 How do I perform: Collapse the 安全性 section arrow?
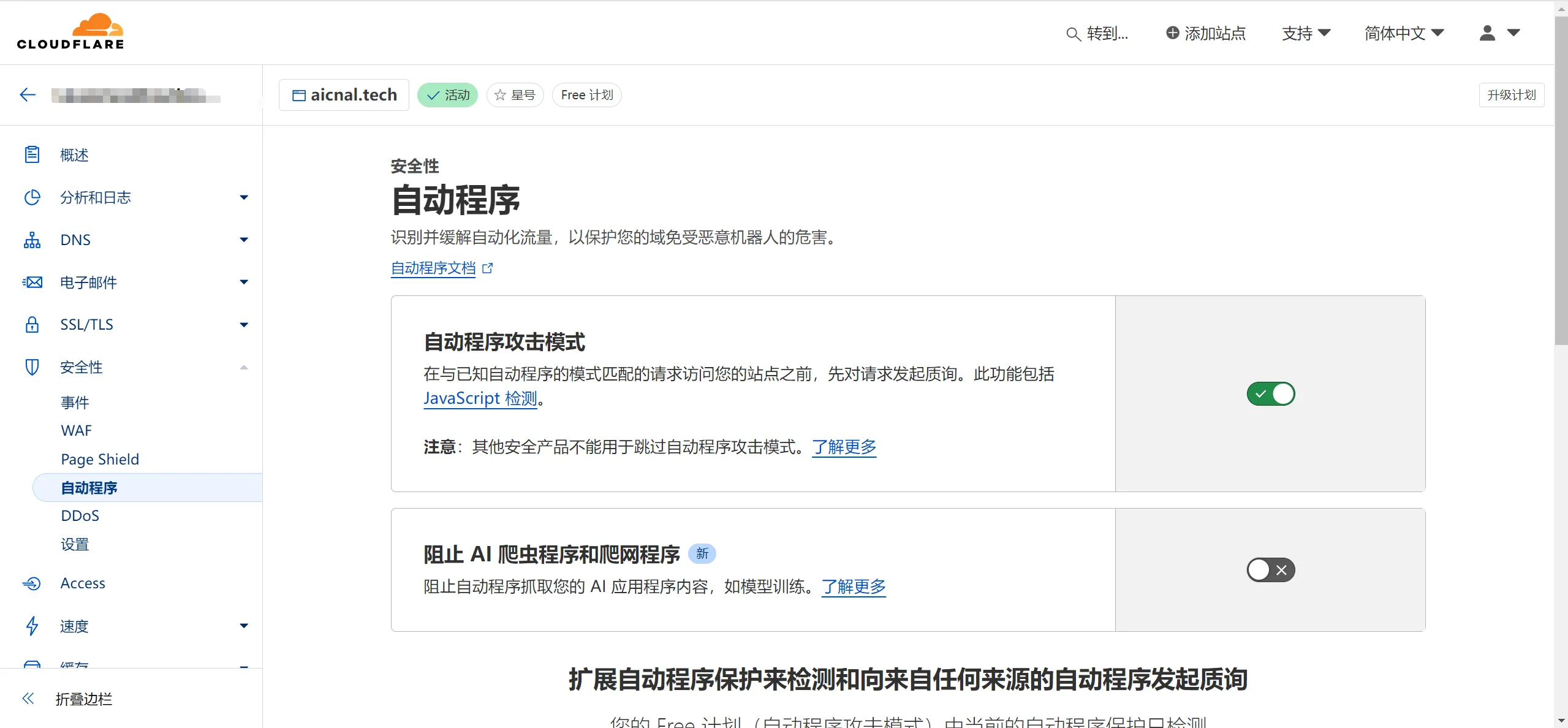click(x=244, y=368)
